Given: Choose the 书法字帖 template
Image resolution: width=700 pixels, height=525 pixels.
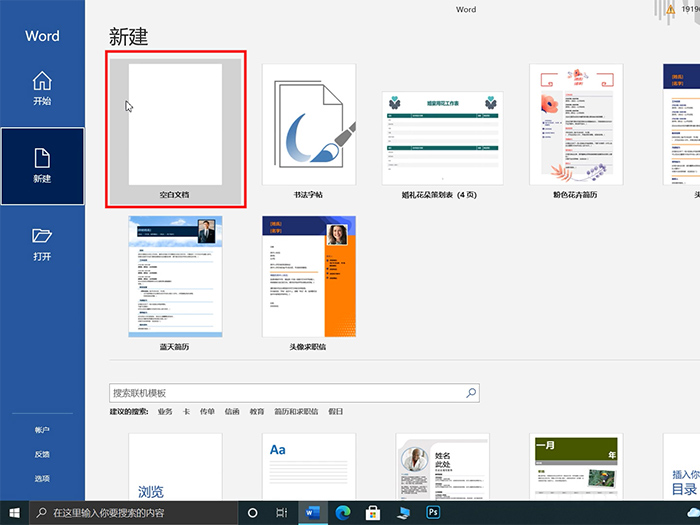Looking at the screenshot, I should click(309, 125).
